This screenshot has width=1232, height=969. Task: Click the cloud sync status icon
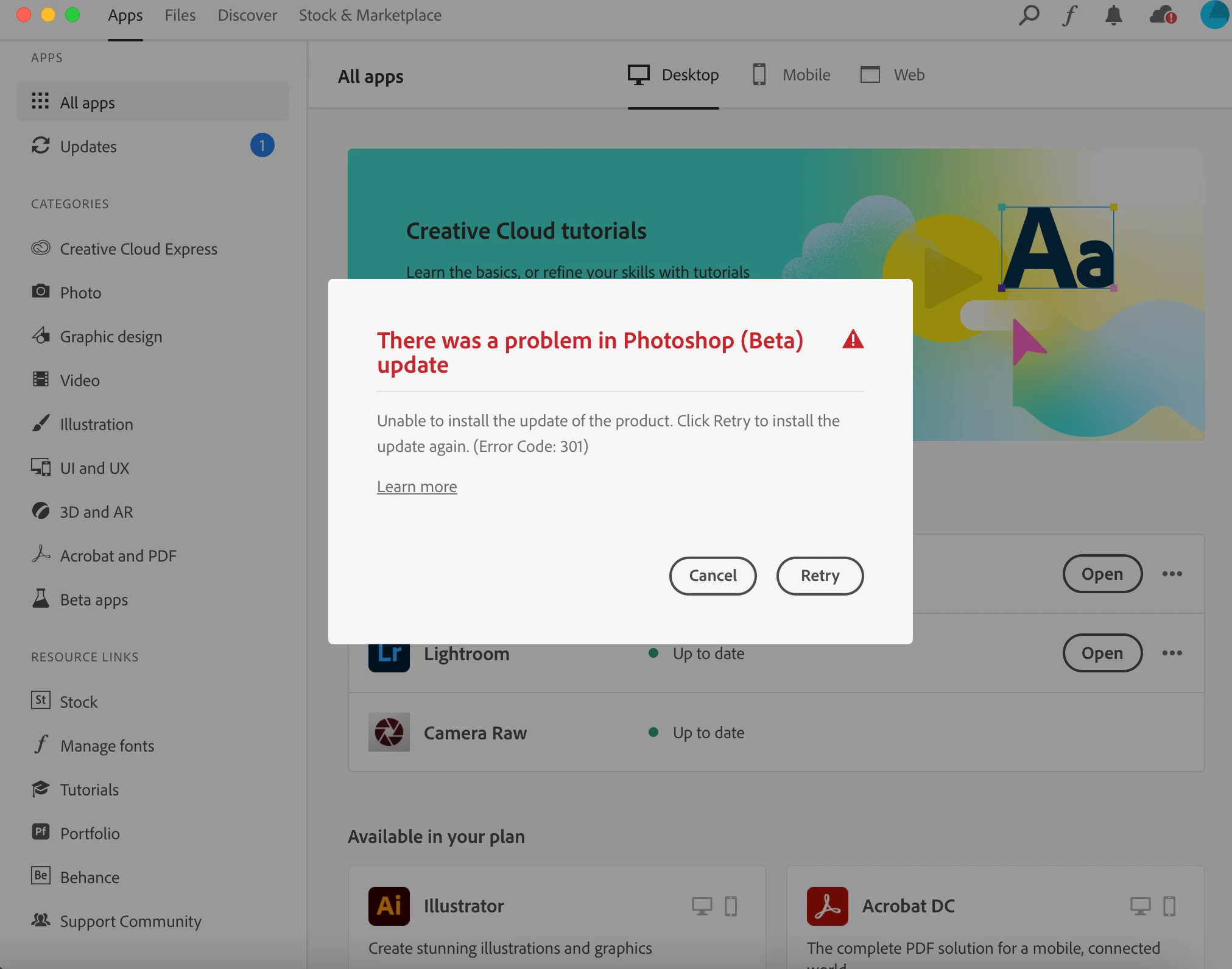[1162, 15]
